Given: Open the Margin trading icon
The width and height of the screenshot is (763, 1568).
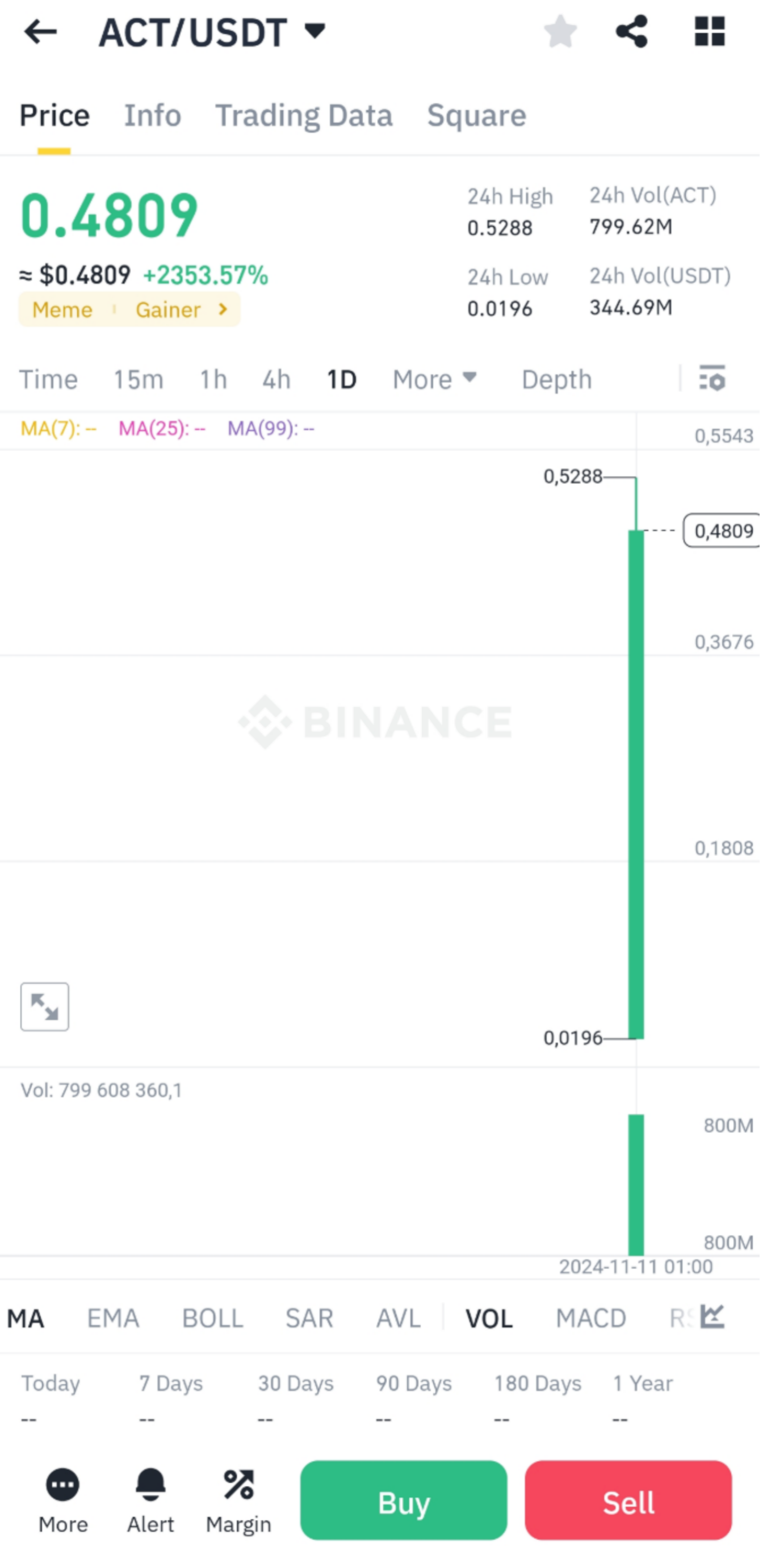Looking at the screenshot, I should 238,1485.
